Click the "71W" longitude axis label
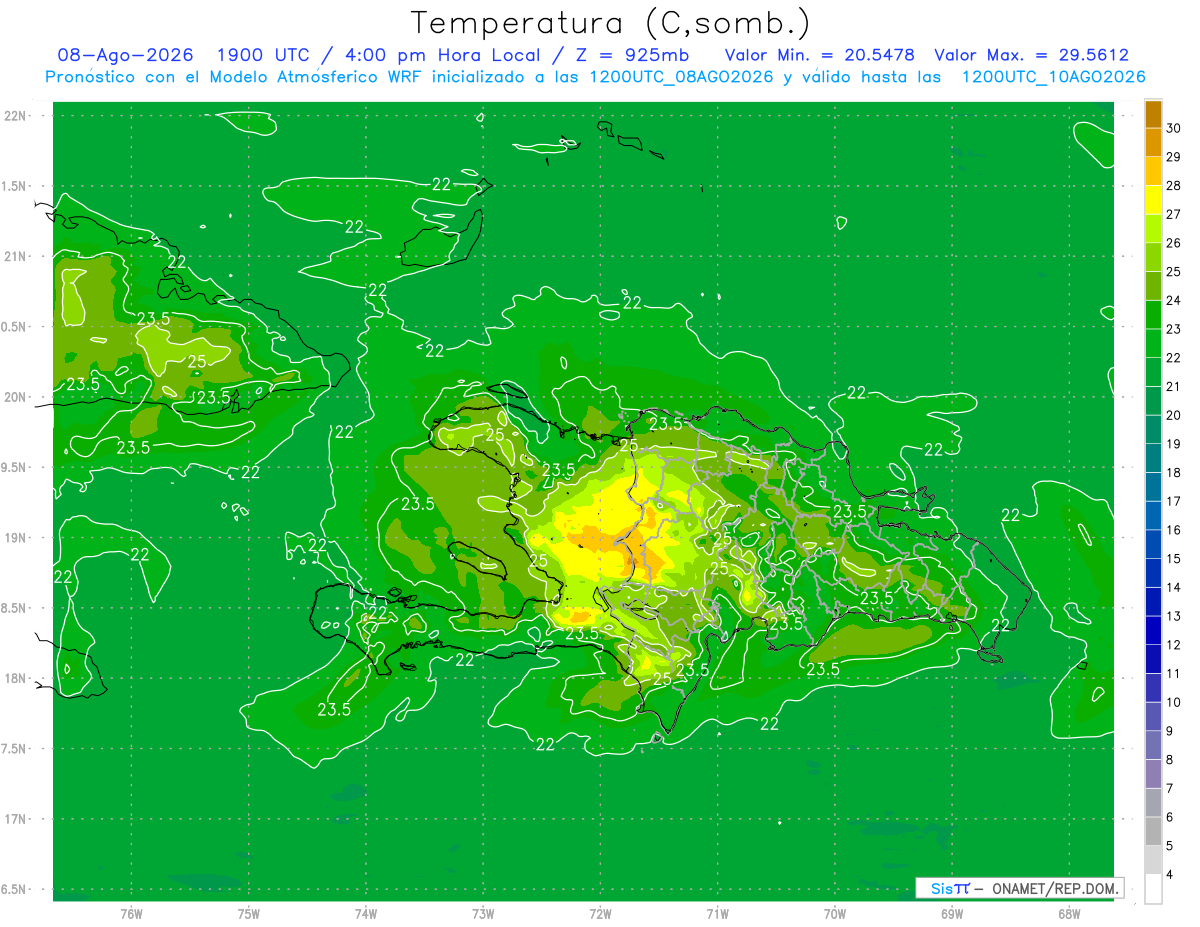 pyautogui.click(x=717, y=913)
